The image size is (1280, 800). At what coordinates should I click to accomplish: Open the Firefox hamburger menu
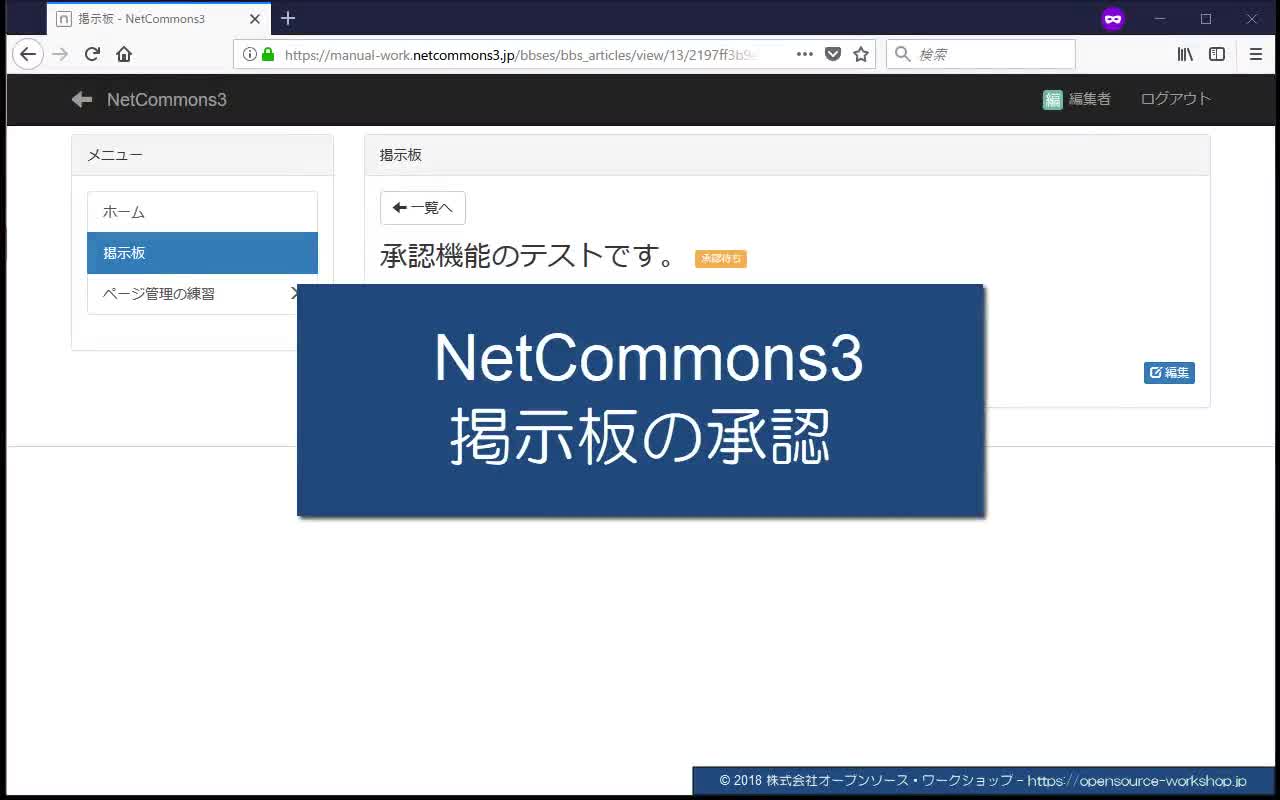coord(1256,54)
